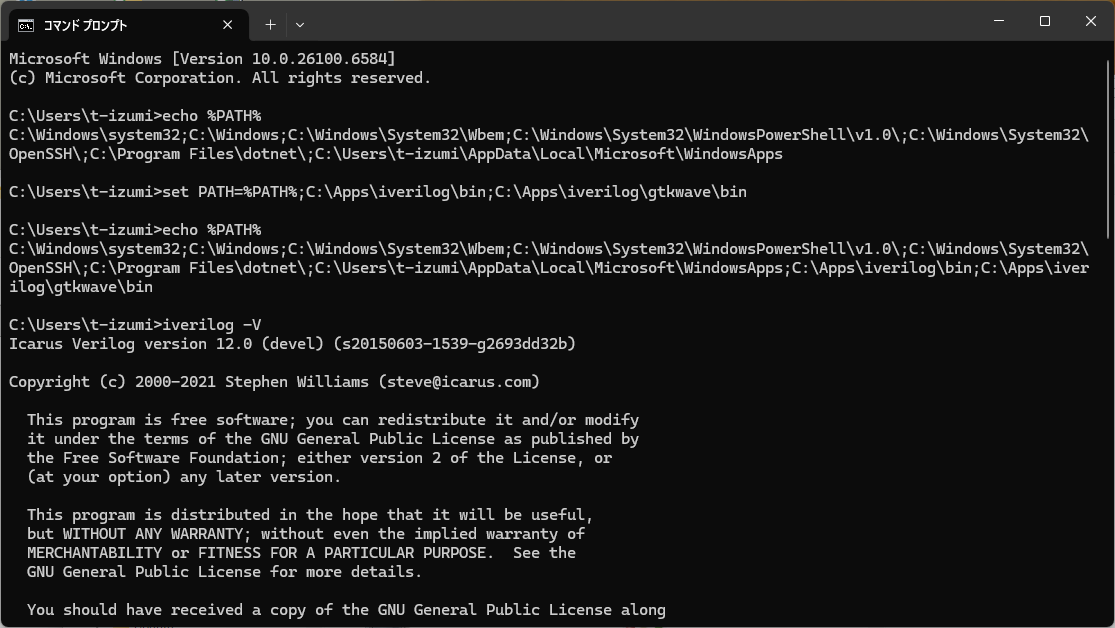Screen dimensions: 1115x628
Task: Close the terminal window
Action: click(1090, 21)
